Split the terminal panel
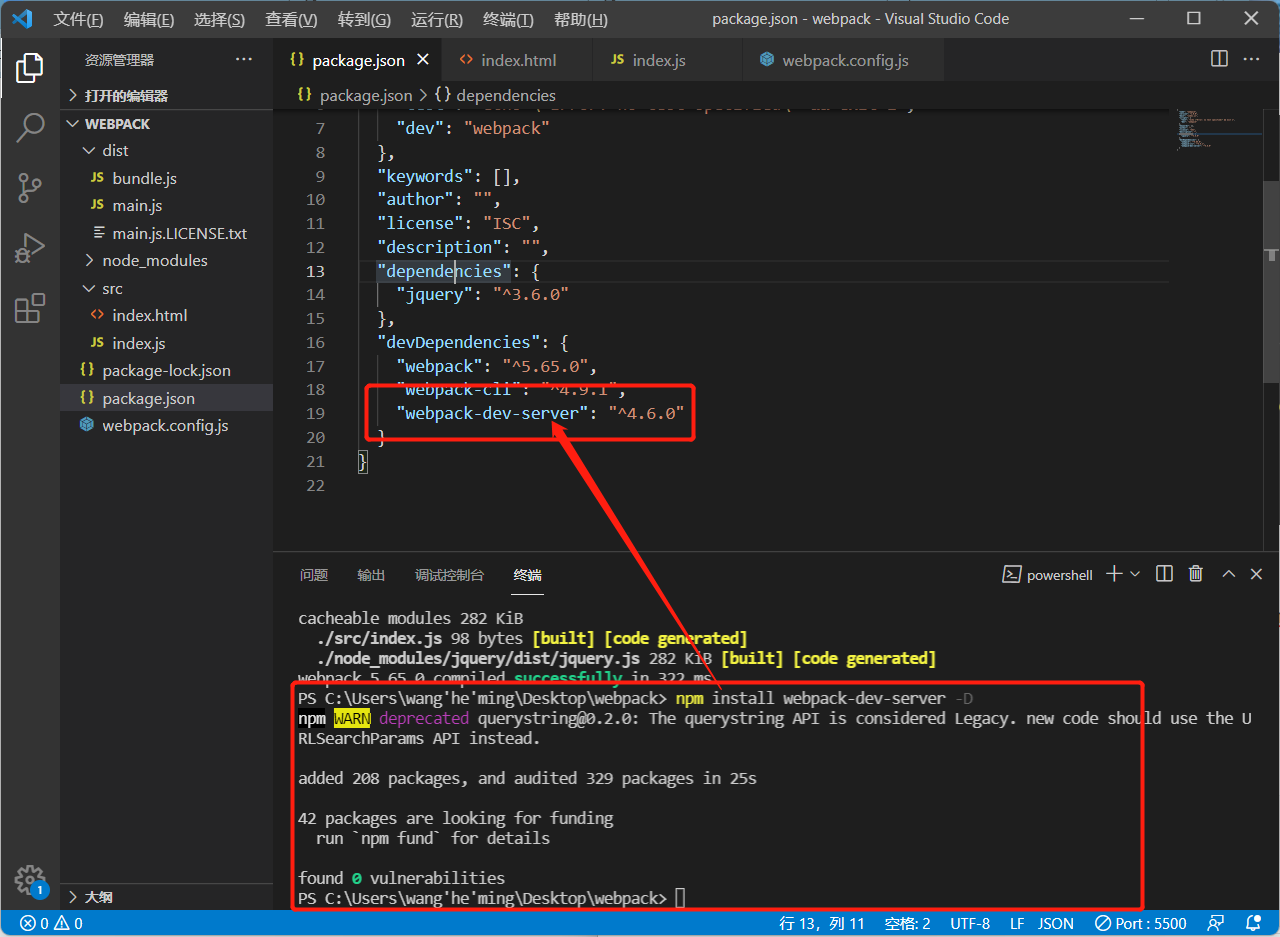Viewport: 1280px width, 937px height. tap(1164, 574)
